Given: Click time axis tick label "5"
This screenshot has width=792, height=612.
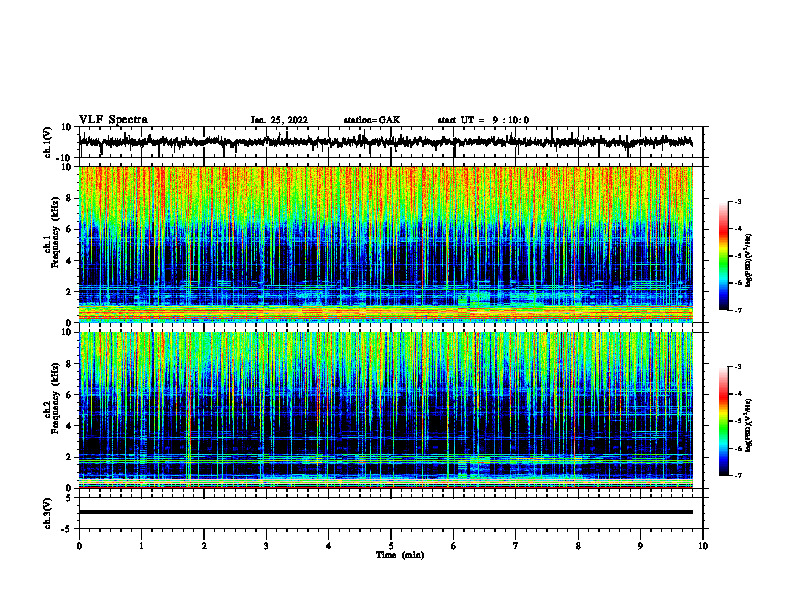Looking at the screenshot, I should click(x=391, y=546).
